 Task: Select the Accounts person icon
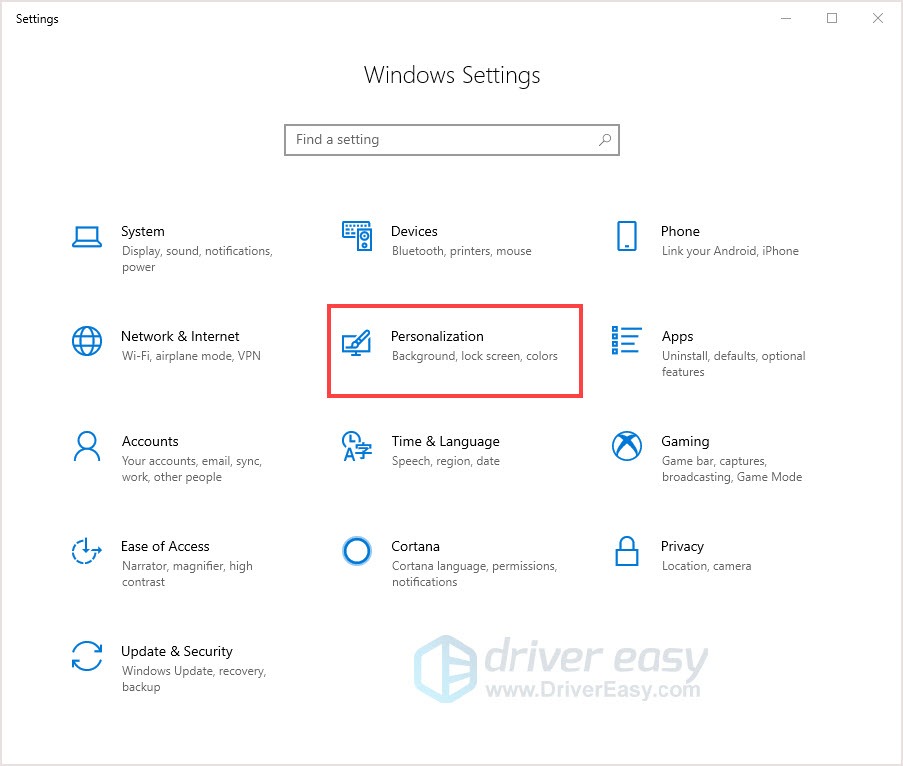(x=87, y=446)
